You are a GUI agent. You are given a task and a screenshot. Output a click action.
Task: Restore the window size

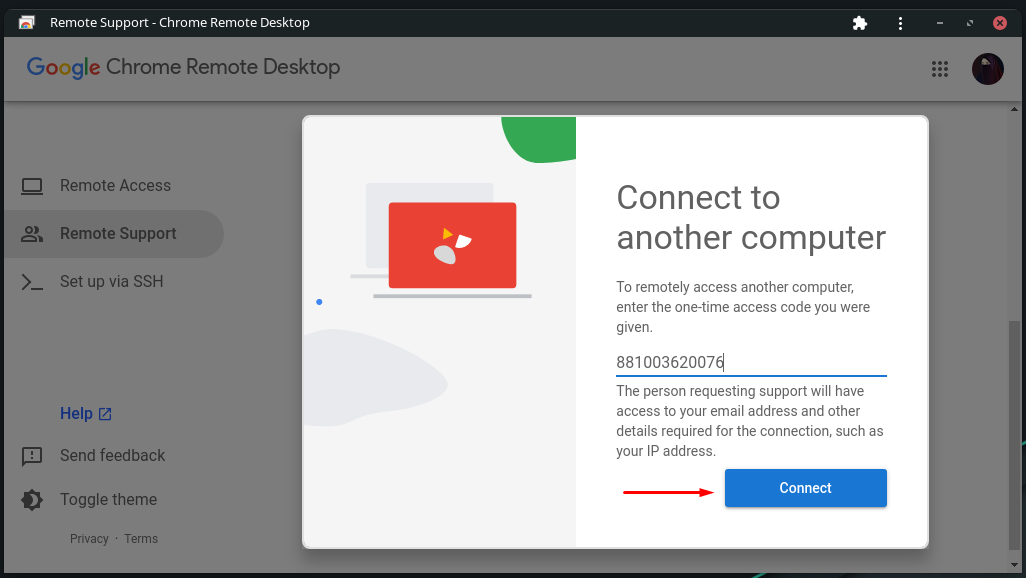[970, 24]
